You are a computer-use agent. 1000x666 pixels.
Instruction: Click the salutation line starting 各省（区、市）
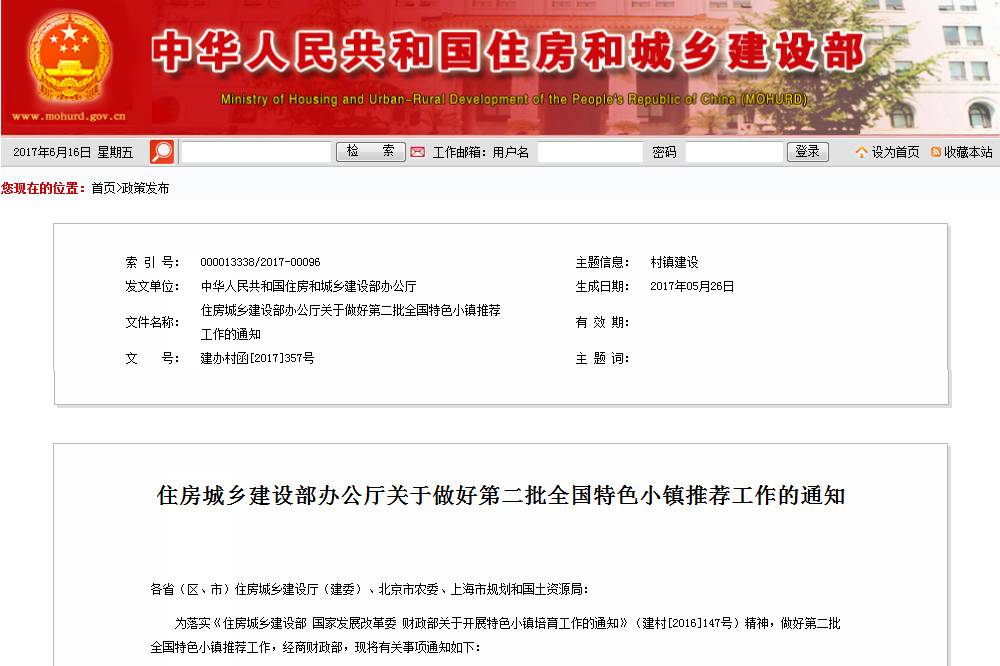click(x=369, y=589)
